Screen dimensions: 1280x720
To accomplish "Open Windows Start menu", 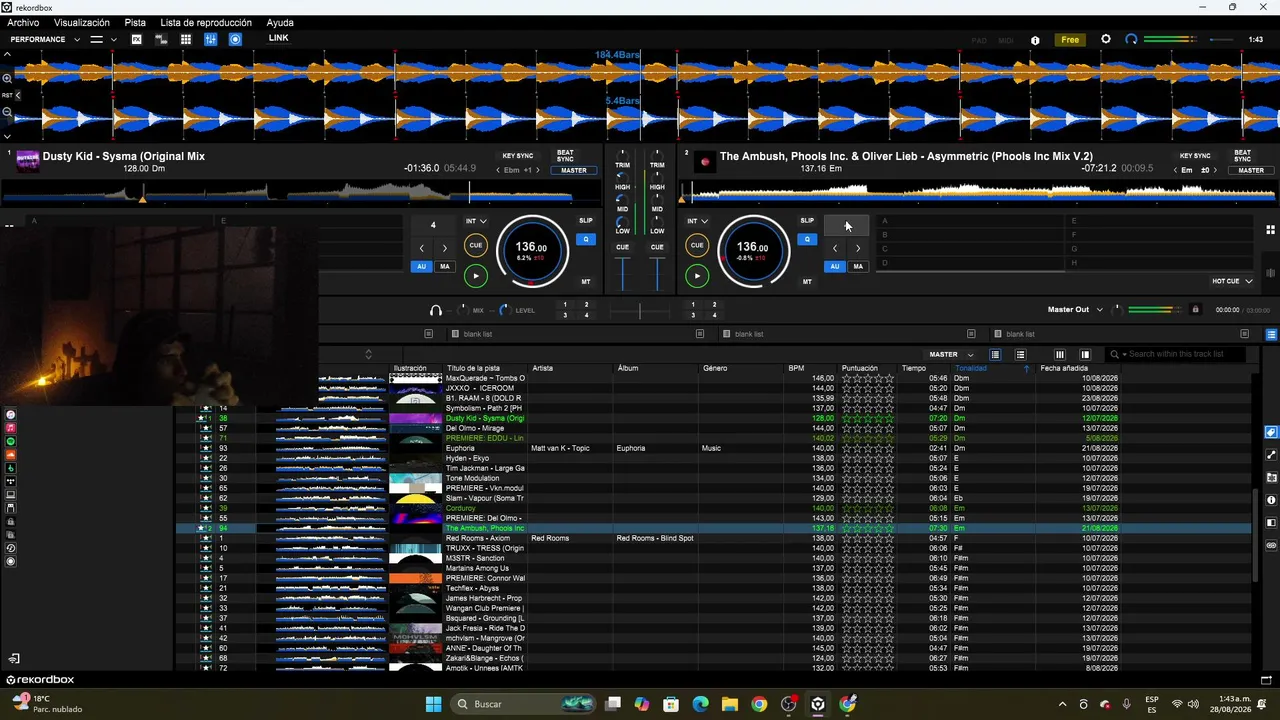I will click(433, 704).
